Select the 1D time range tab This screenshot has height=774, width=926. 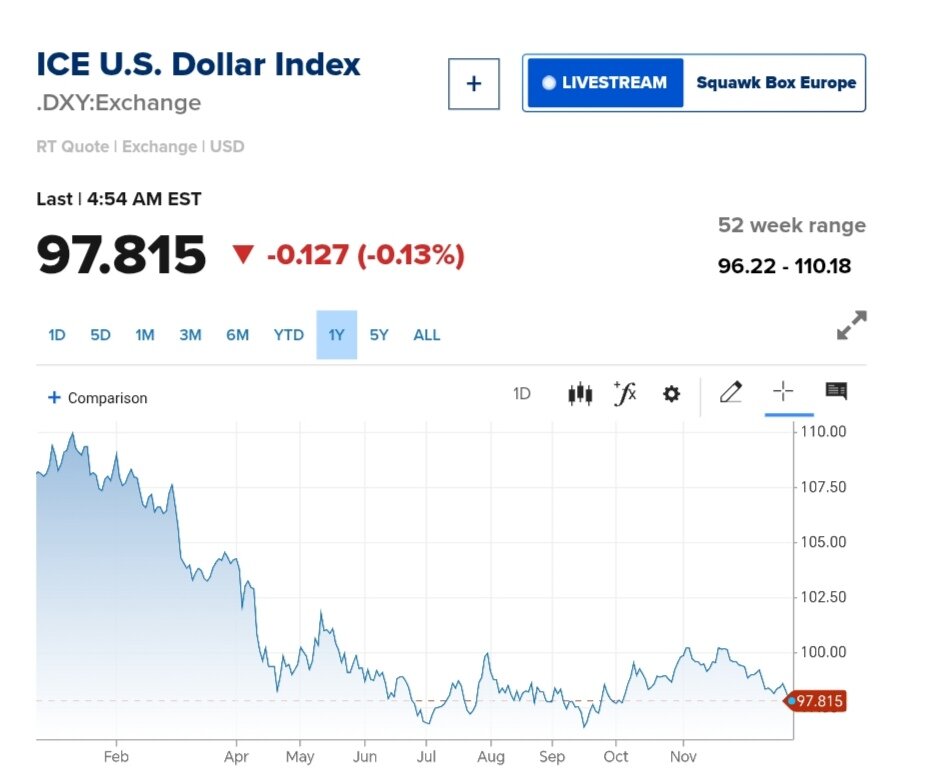[x=57, y=335]
